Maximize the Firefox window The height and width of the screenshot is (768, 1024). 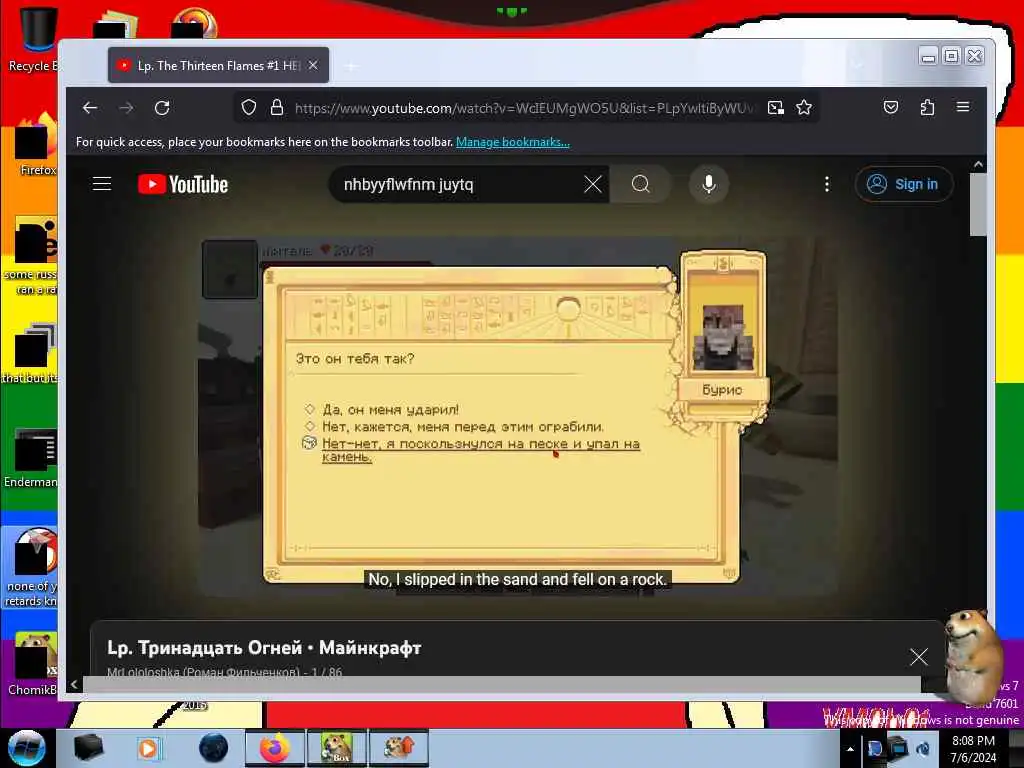952,56
